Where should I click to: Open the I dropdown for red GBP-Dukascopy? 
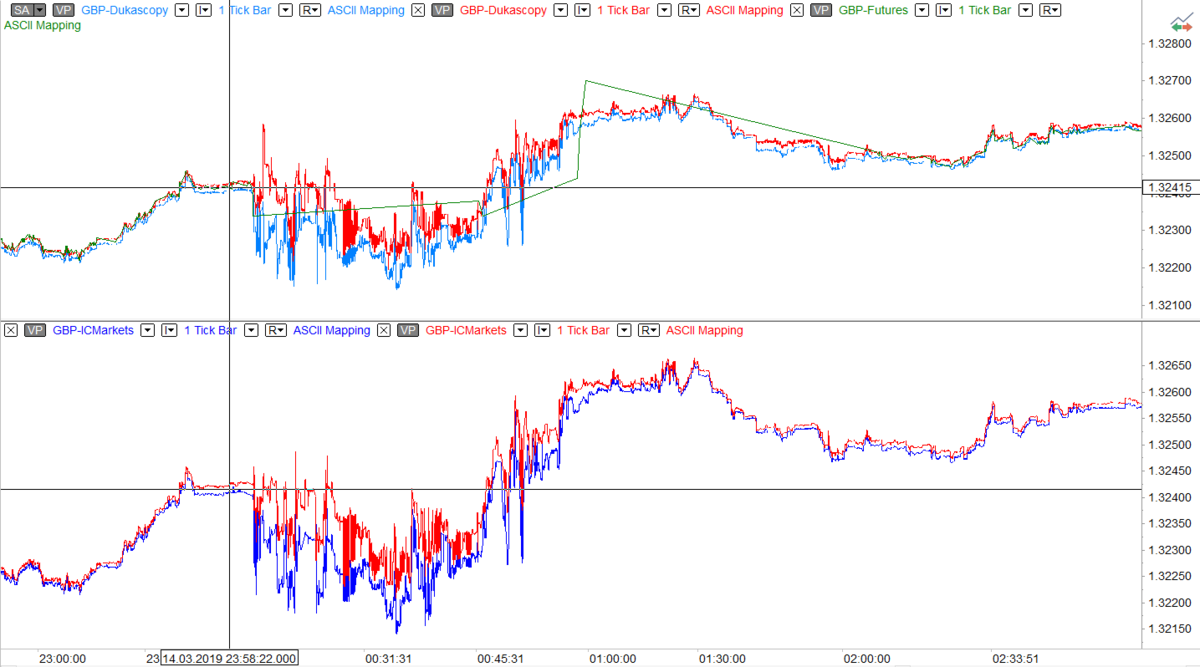[x=582, y=10]
